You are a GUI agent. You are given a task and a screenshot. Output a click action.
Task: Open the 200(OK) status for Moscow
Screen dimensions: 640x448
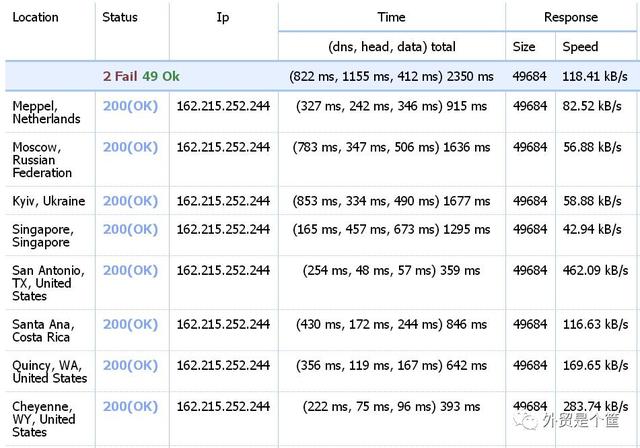pos(130,147)
